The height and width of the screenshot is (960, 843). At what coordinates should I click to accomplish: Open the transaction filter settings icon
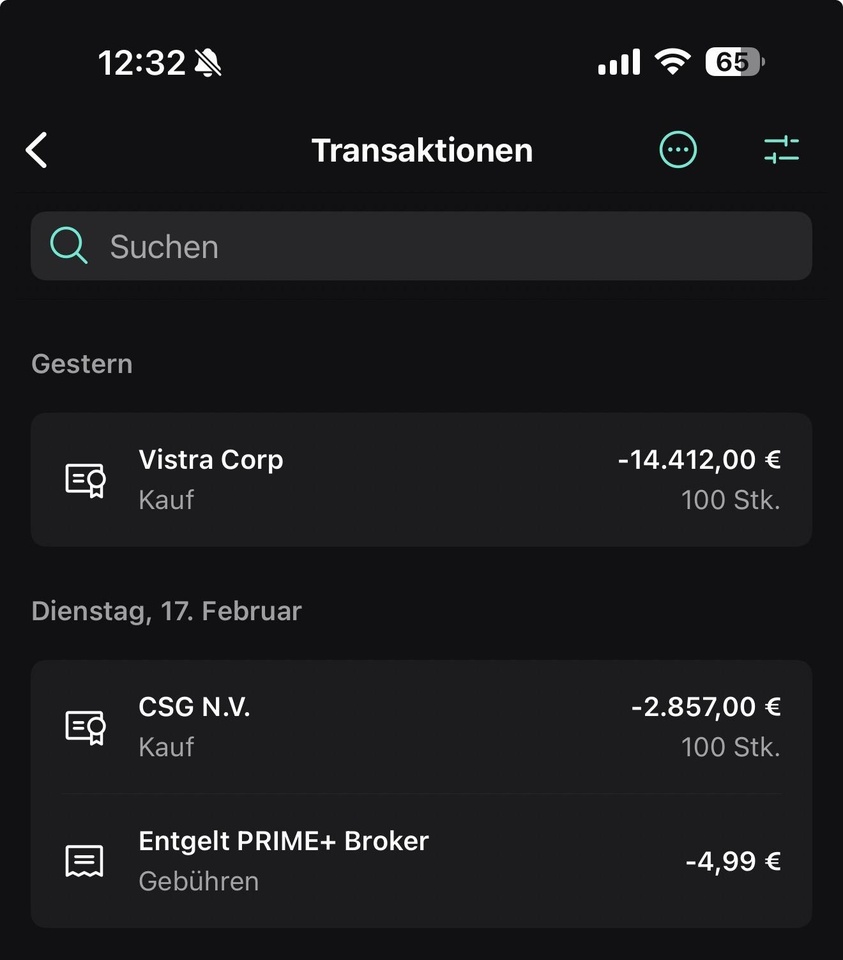coord(781,150)
